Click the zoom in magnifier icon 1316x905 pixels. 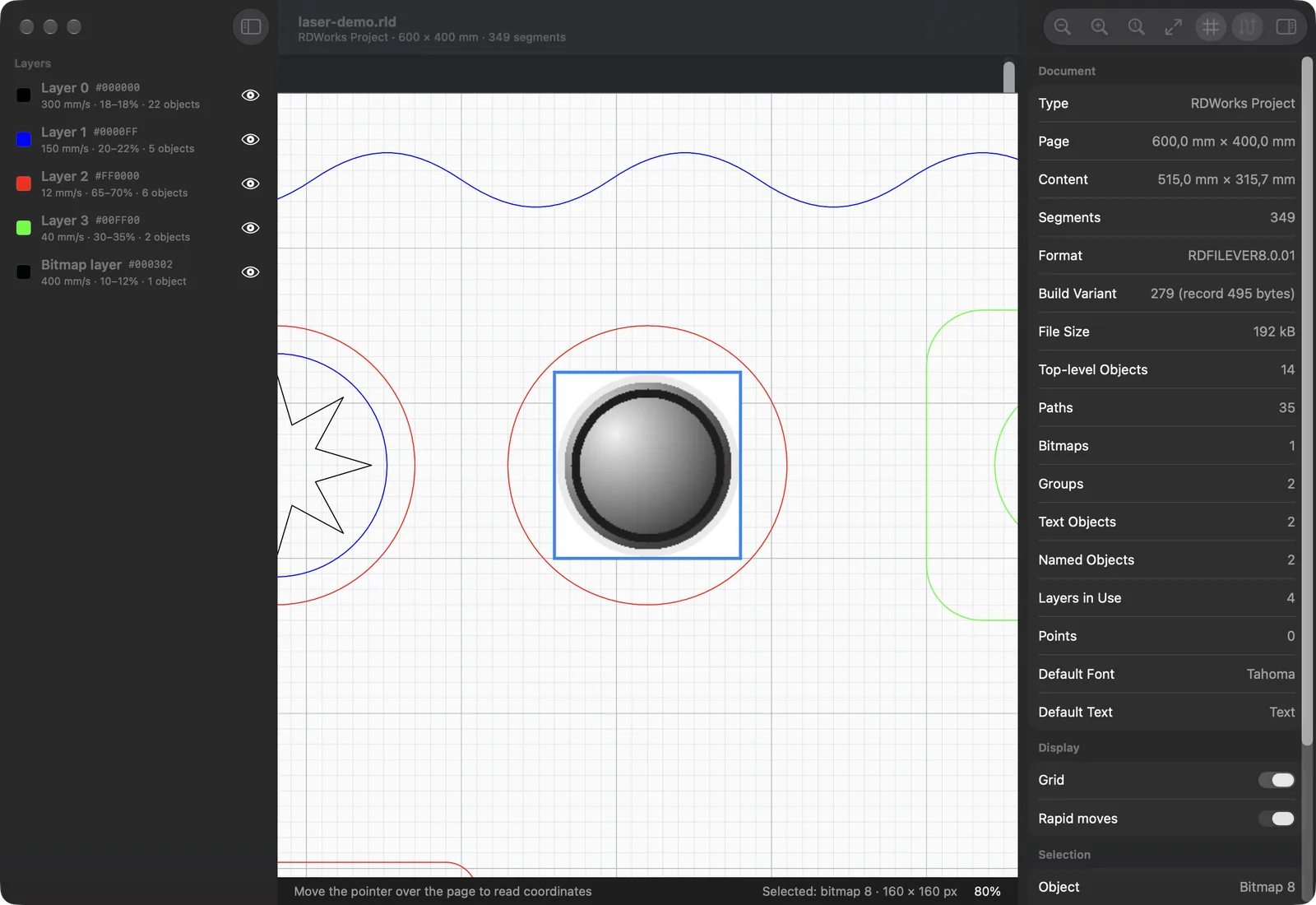[x=1100, y=27]
